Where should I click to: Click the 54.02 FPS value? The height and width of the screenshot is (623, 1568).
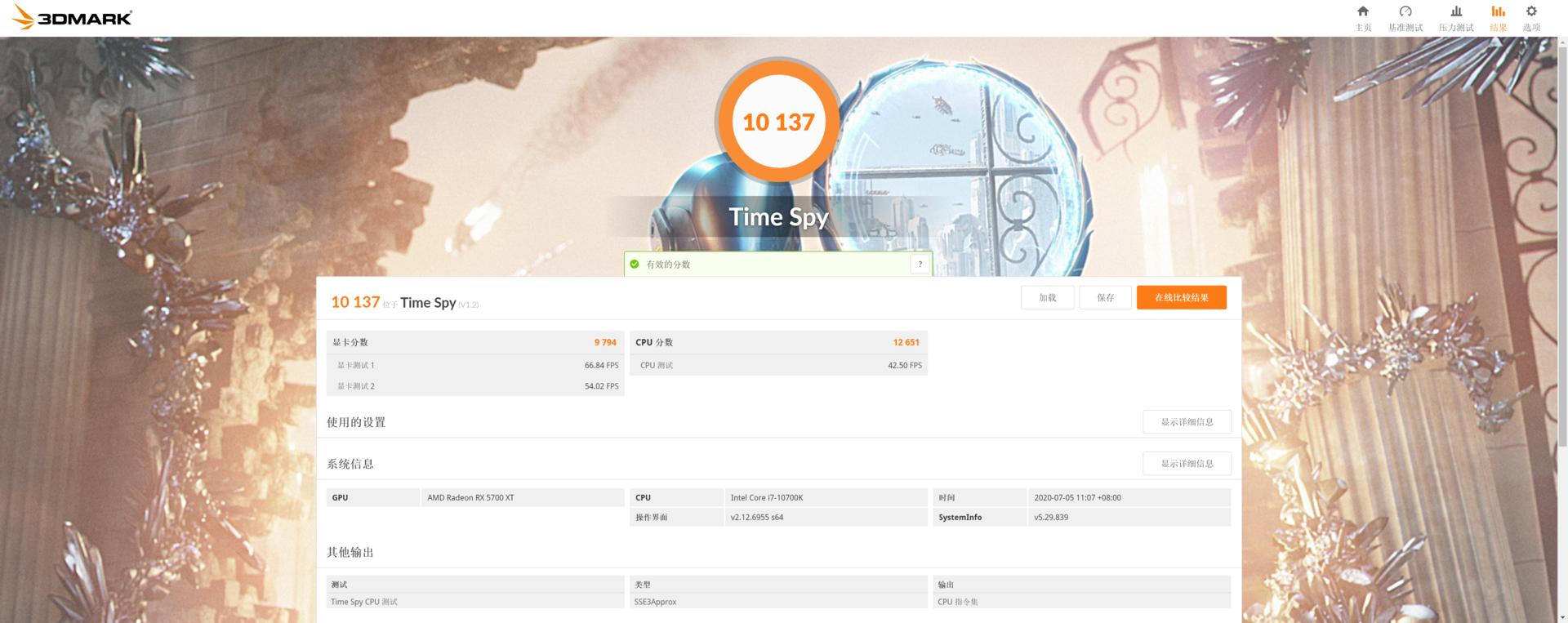(x=601, y=386)
